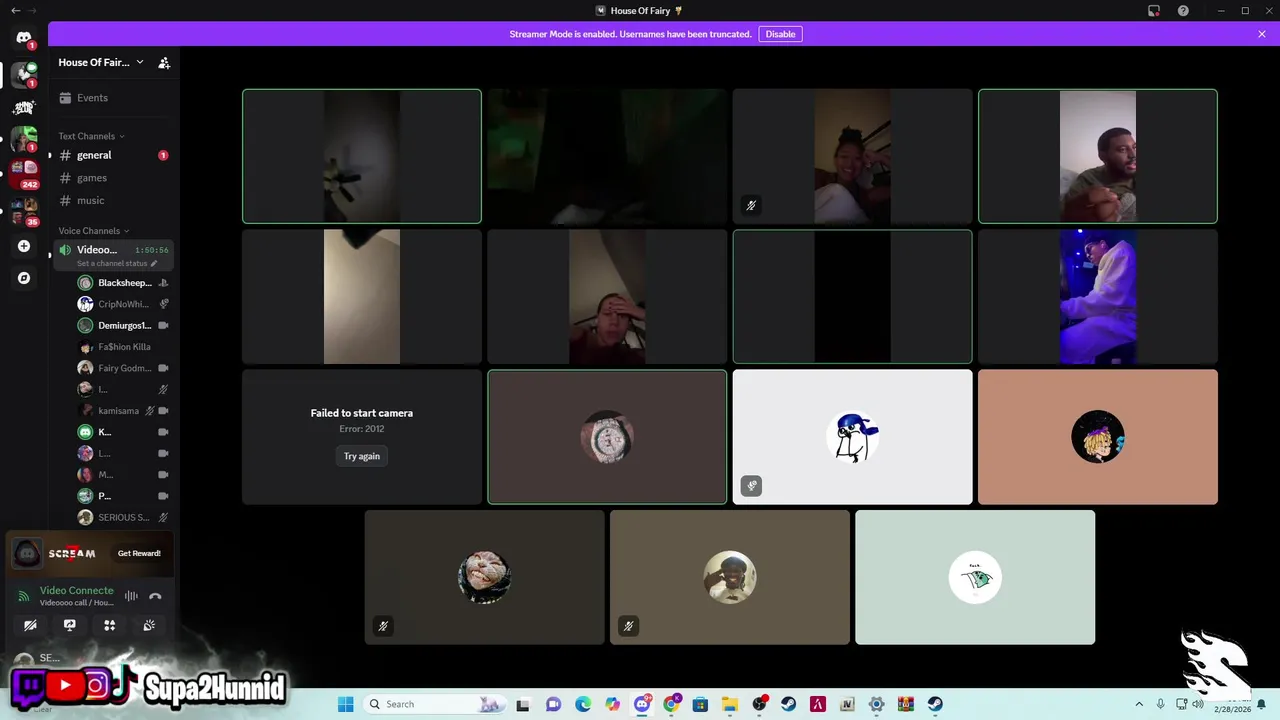Toggle camera on/off button
This screenshot has width=1280, height=720.
click(x=30, y=625)
